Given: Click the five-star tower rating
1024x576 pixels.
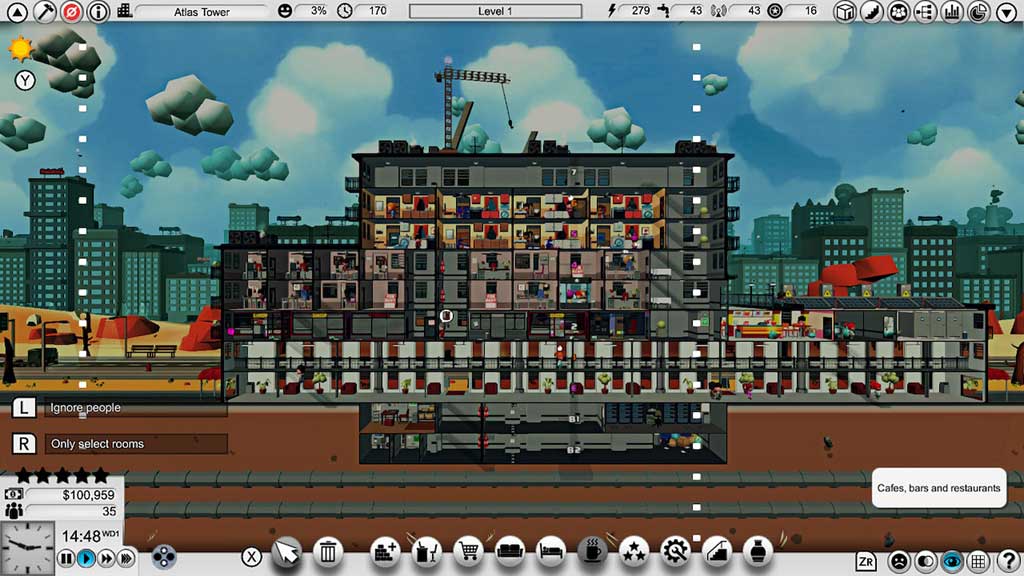Looking at the screenshot, I should (x=62, y=475).
